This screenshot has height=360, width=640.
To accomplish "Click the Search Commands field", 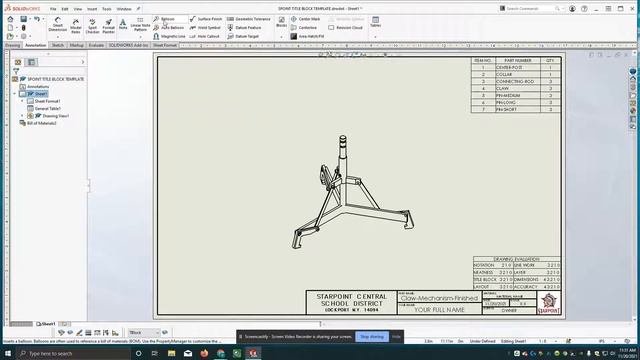I will tap(531, 9).
